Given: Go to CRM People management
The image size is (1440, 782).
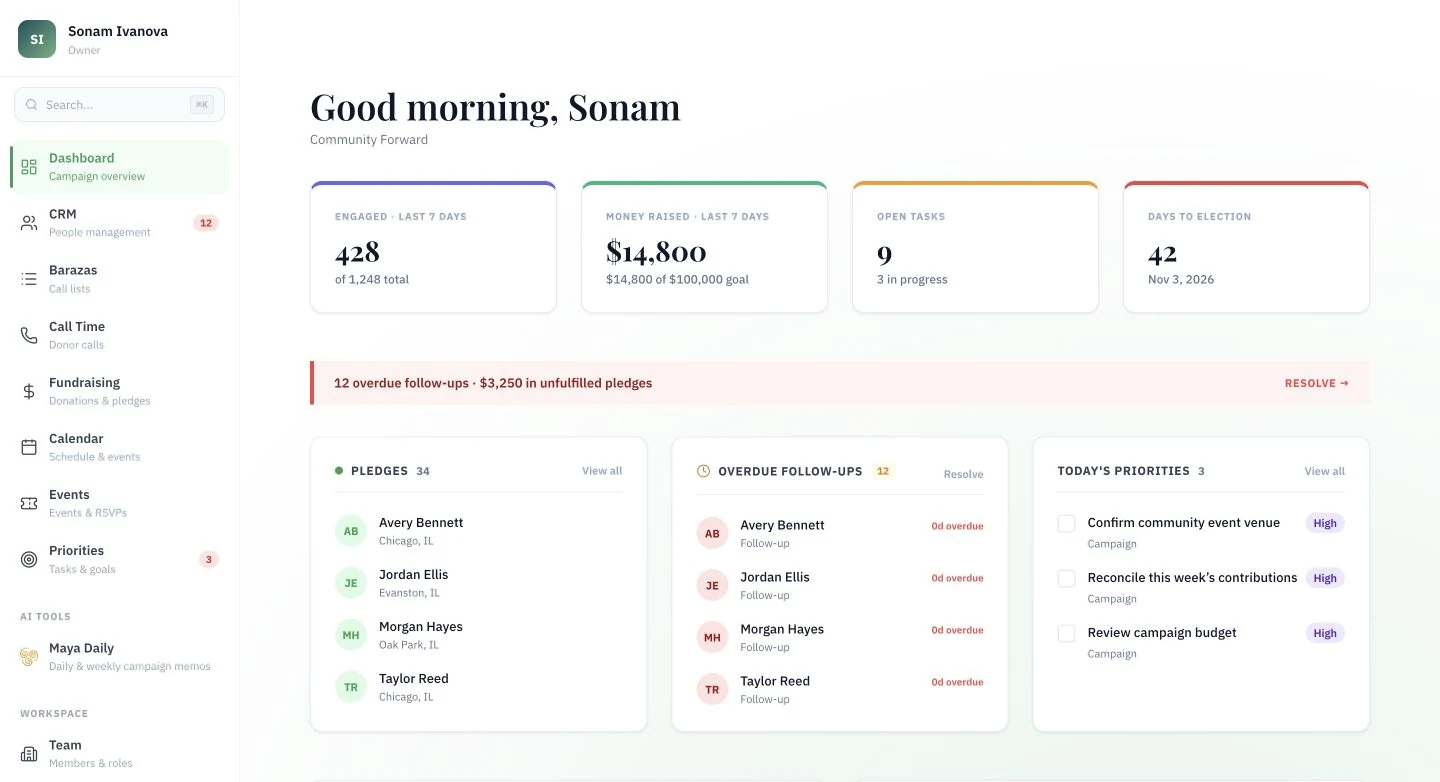Looking at the screenshot, I should (x=120, y=223).
